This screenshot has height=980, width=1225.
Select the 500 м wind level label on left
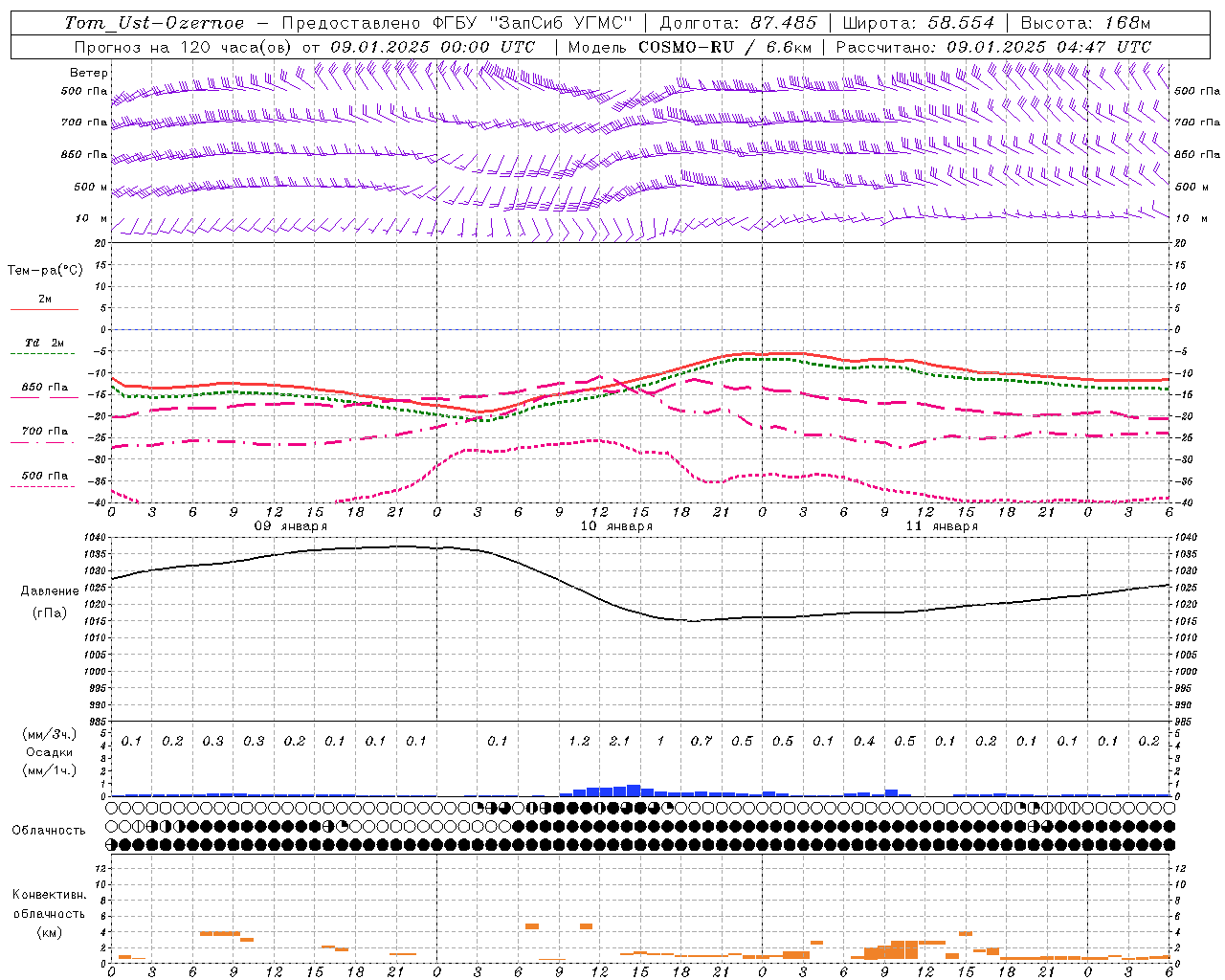coord(92,187)
